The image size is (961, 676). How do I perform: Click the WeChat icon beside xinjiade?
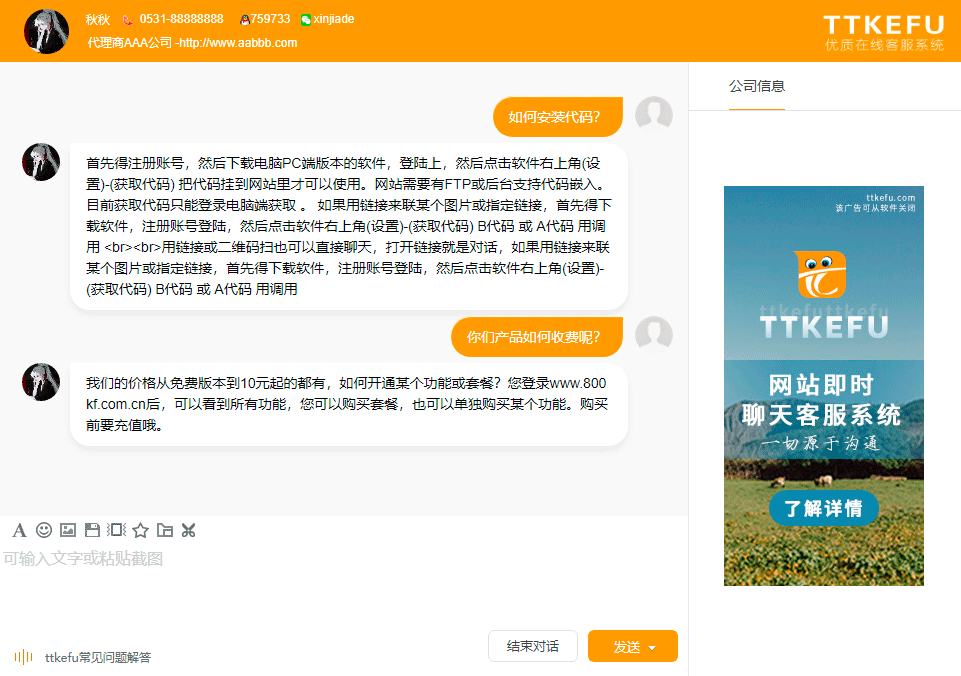click(306, 20)
